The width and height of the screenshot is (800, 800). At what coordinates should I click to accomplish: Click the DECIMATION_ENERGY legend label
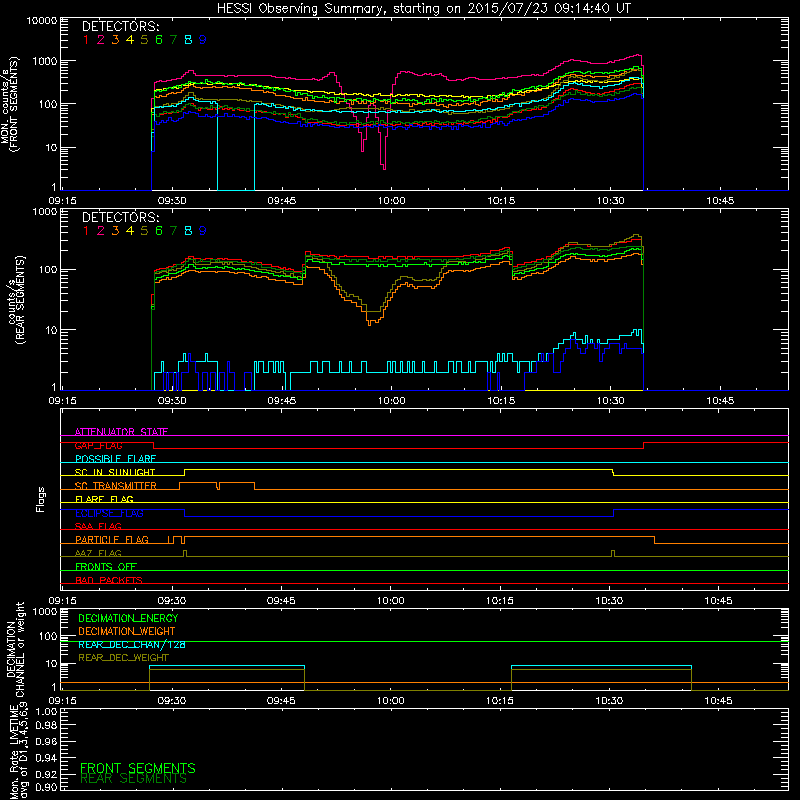coord(128,618)
